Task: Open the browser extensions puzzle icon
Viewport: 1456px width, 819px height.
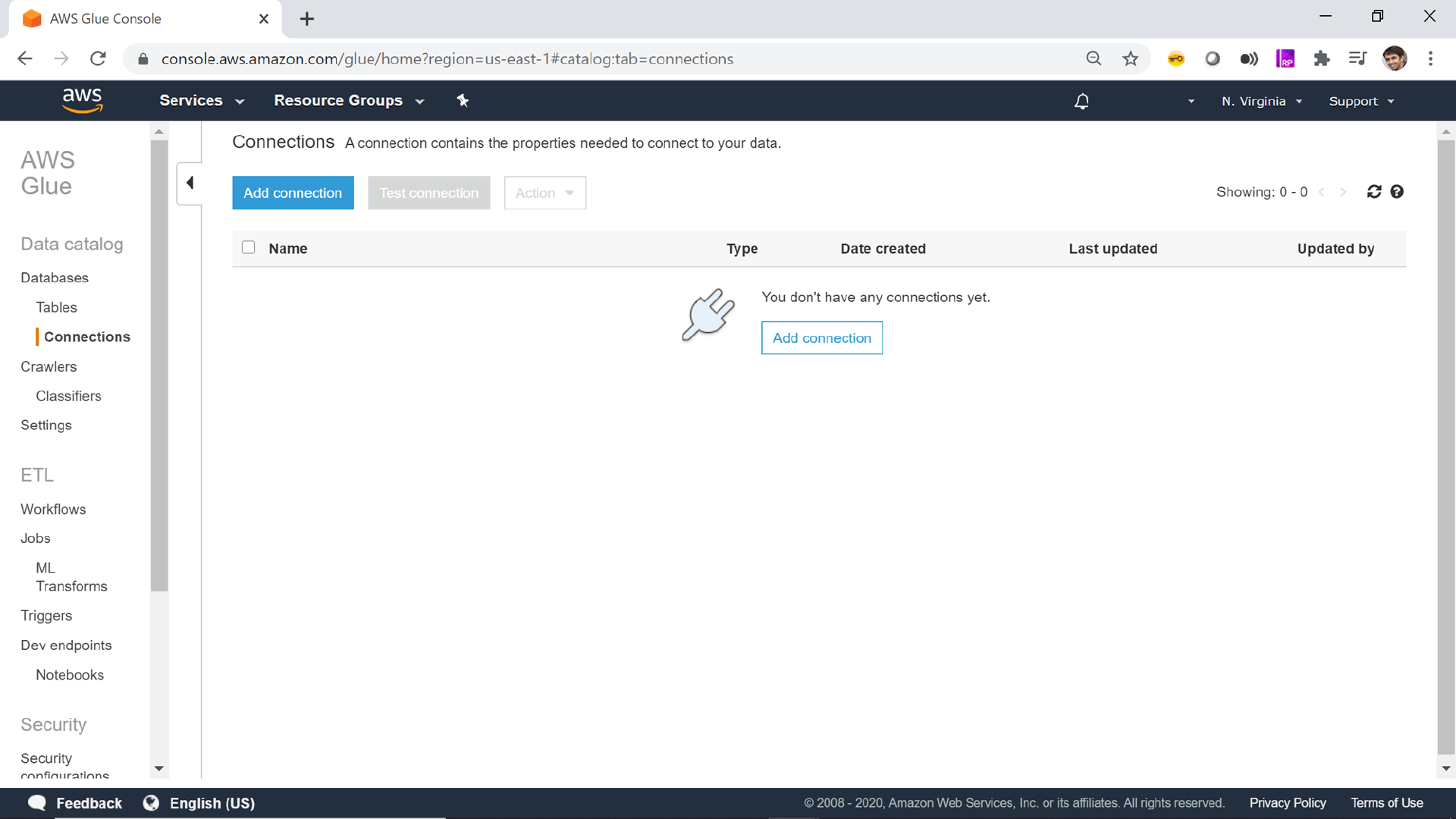Action: click(x=1322, y=59)
